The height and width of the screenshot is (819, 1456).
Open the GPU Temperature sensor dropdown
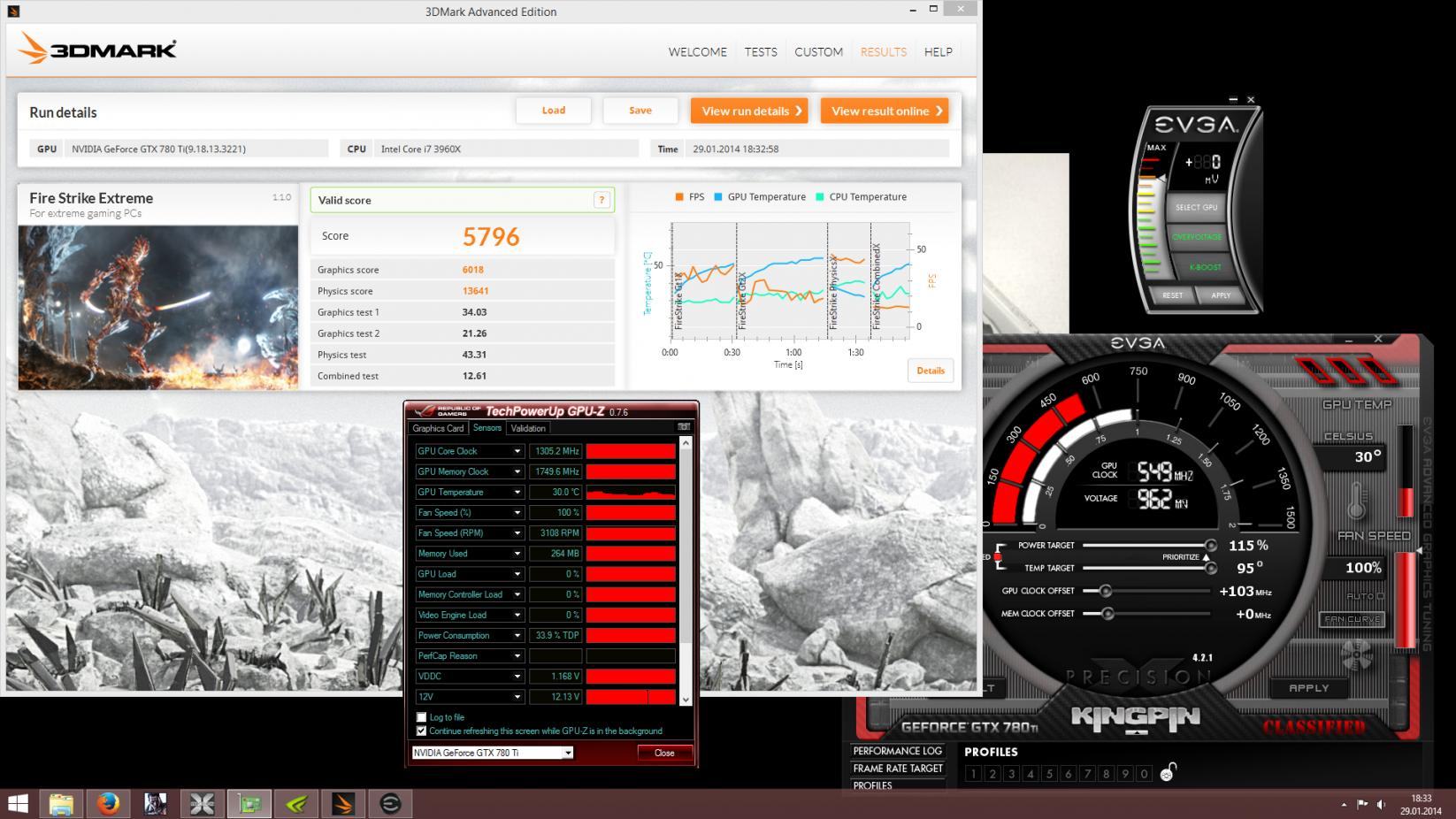517,492
